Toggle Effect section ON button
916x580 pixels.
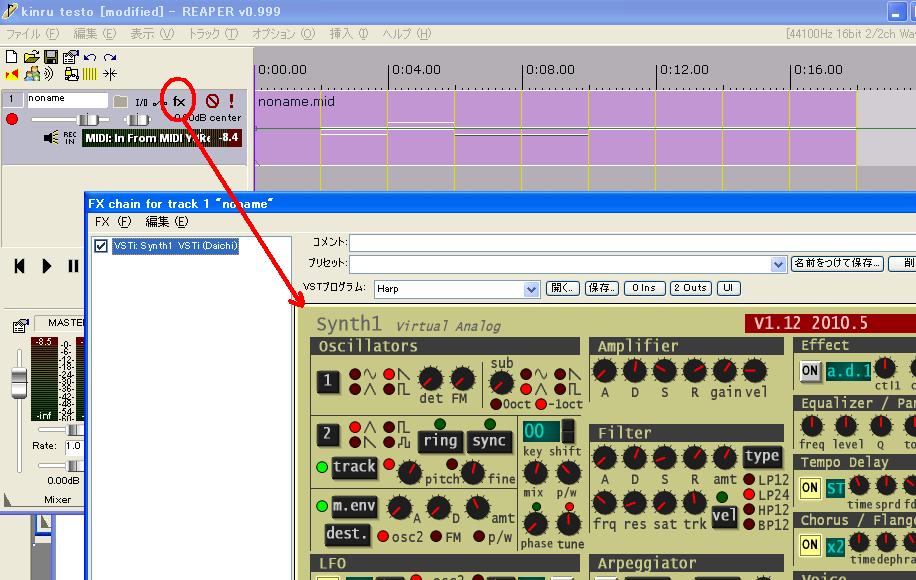point(810,371)
